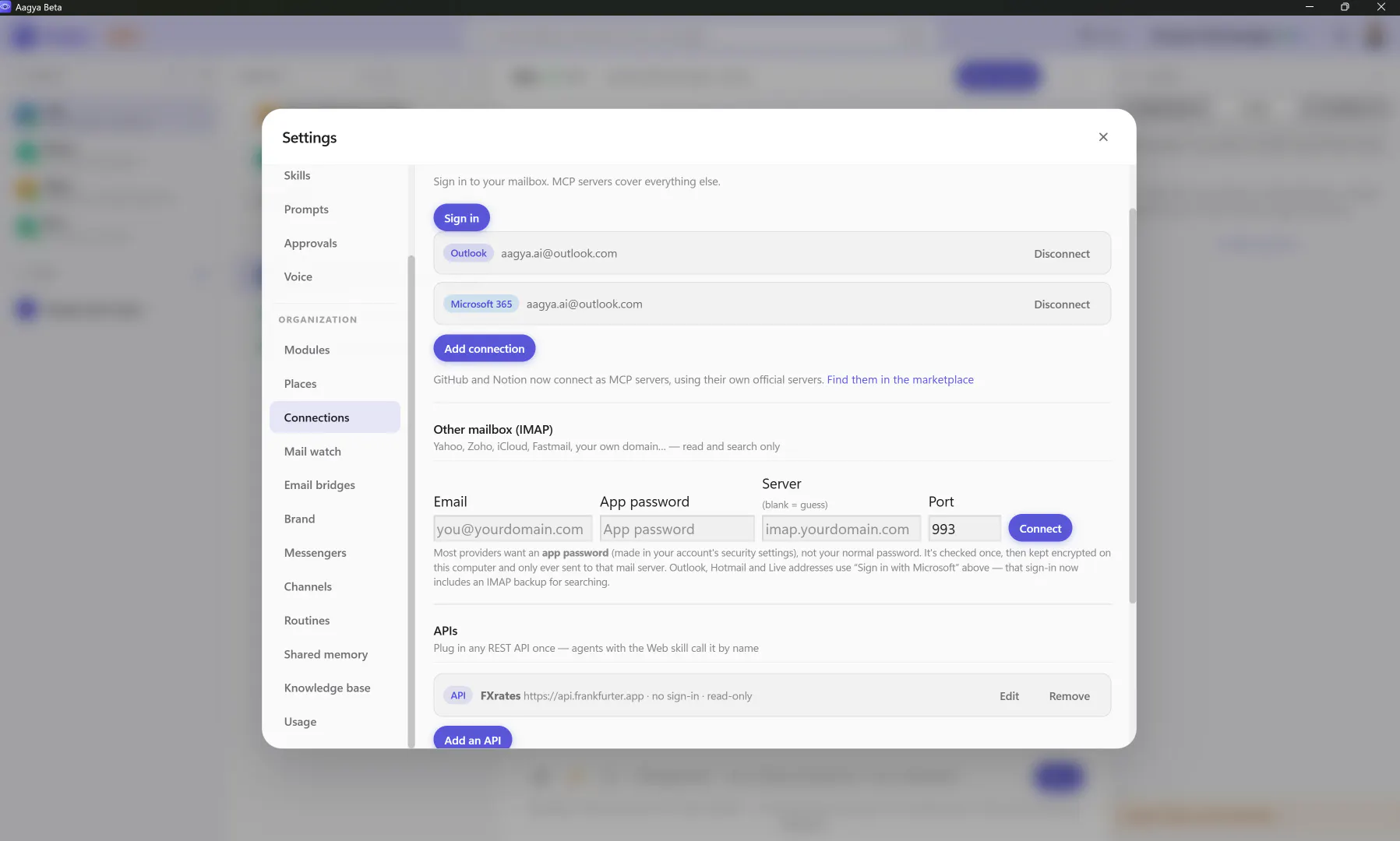Open the Prompts settings section
The width and height of the screenshot is (1400, 841).
tap(335, 209)
